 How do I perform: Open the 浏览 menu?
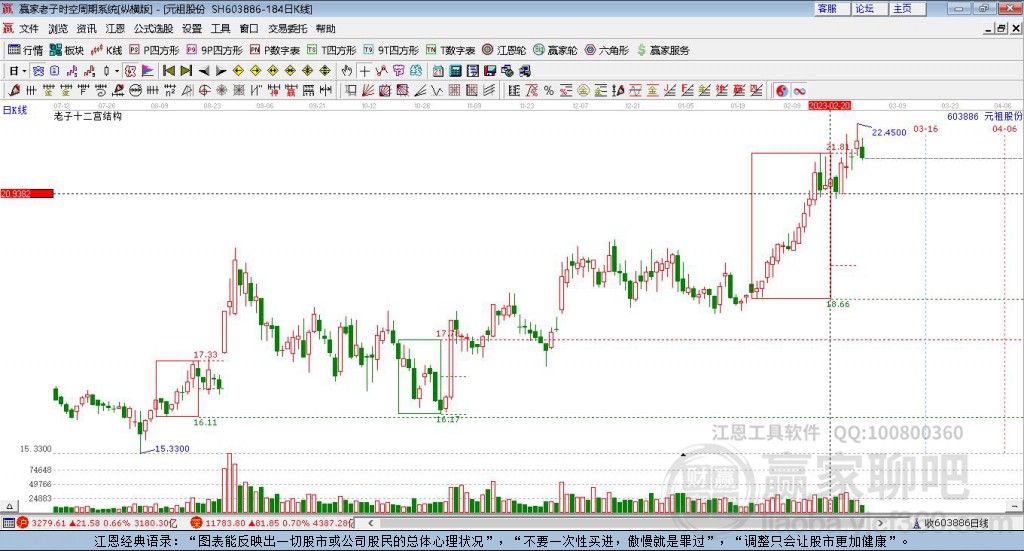tap(57, 29)
